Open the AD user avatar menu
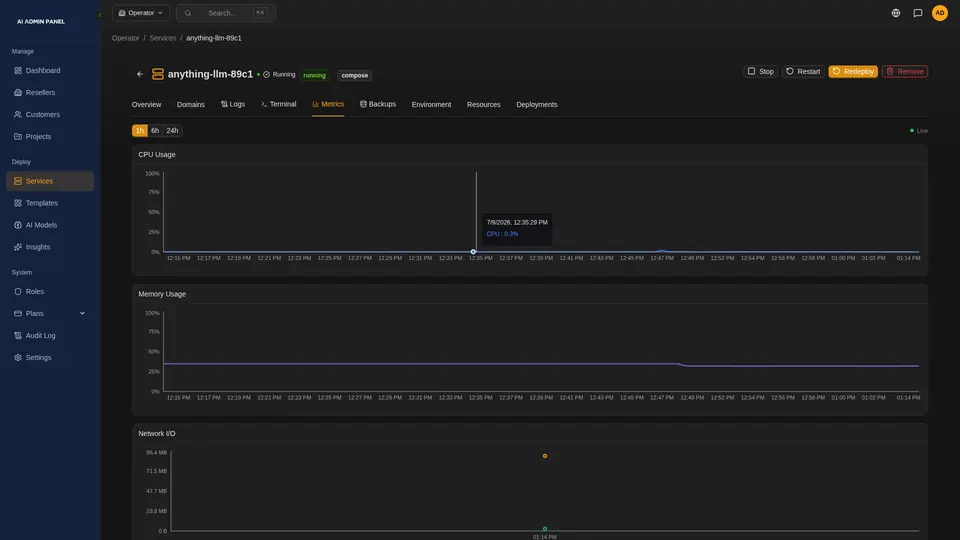The image size is (960, 540). [940, 13]
